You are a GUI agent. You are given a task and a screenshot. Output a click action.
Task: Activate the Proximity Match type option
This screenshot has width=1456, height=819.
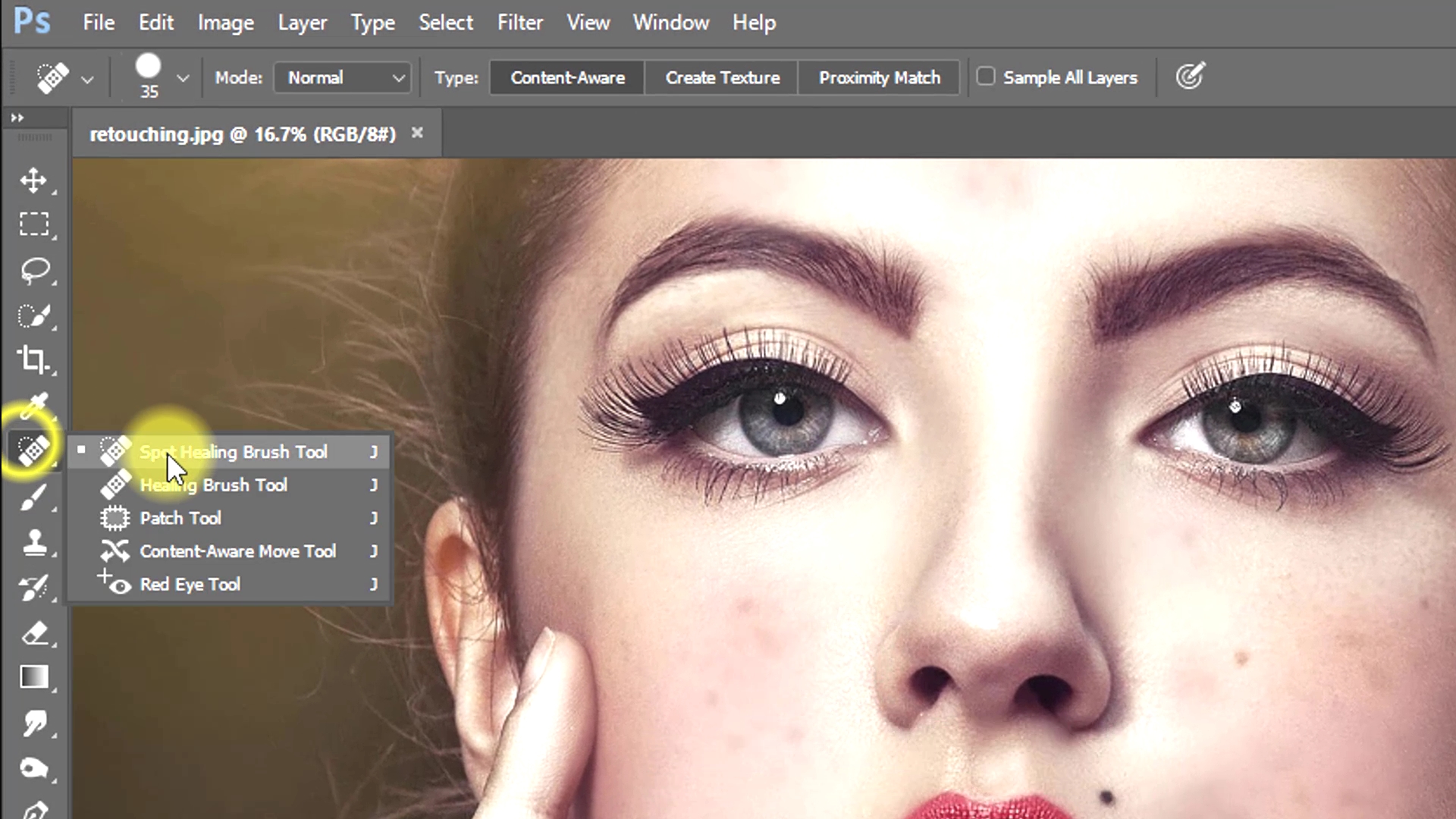[x=879, y=77]
